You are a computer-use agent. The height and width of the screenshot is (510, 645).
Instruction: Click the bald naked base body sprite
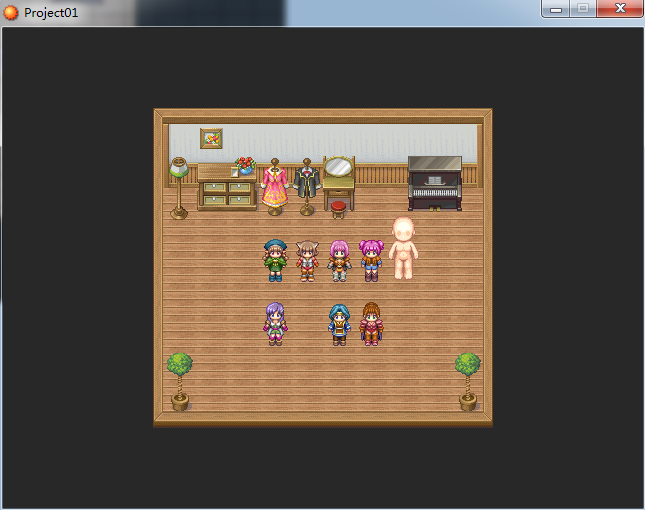click(404, 248)
